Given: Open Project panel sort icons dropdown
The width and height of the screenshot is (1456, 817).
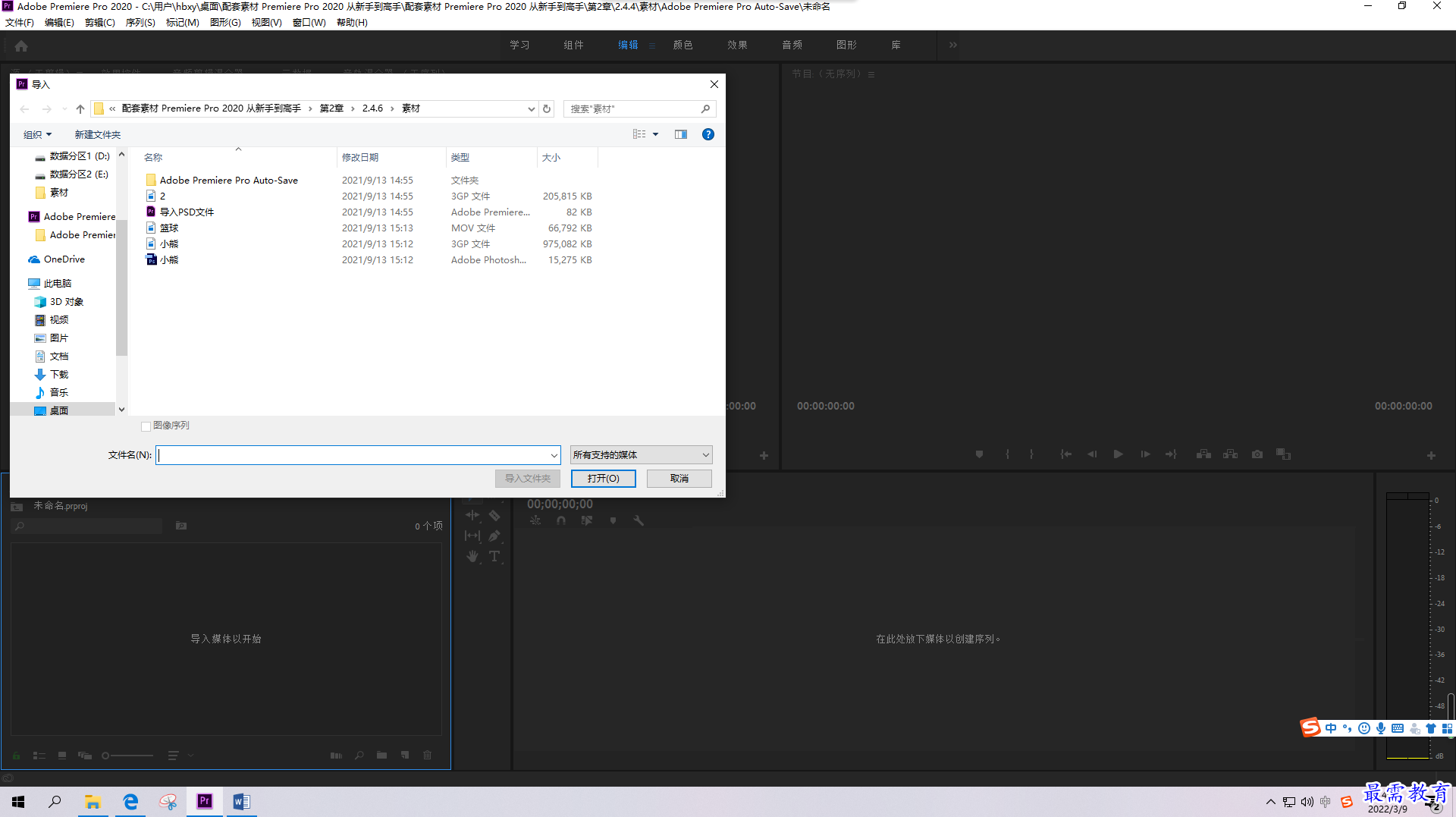Looking at the screenshot, I should coord(180,756).
